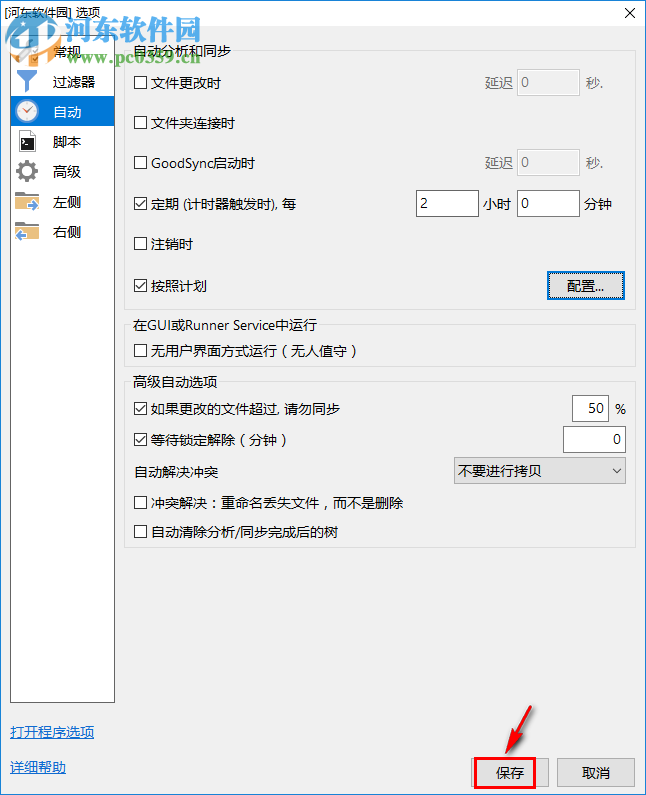Switch to the 脚本 tab label
The height and width of the screenshot is (795, 646).
pyautogui.click(x=67, y=142)
